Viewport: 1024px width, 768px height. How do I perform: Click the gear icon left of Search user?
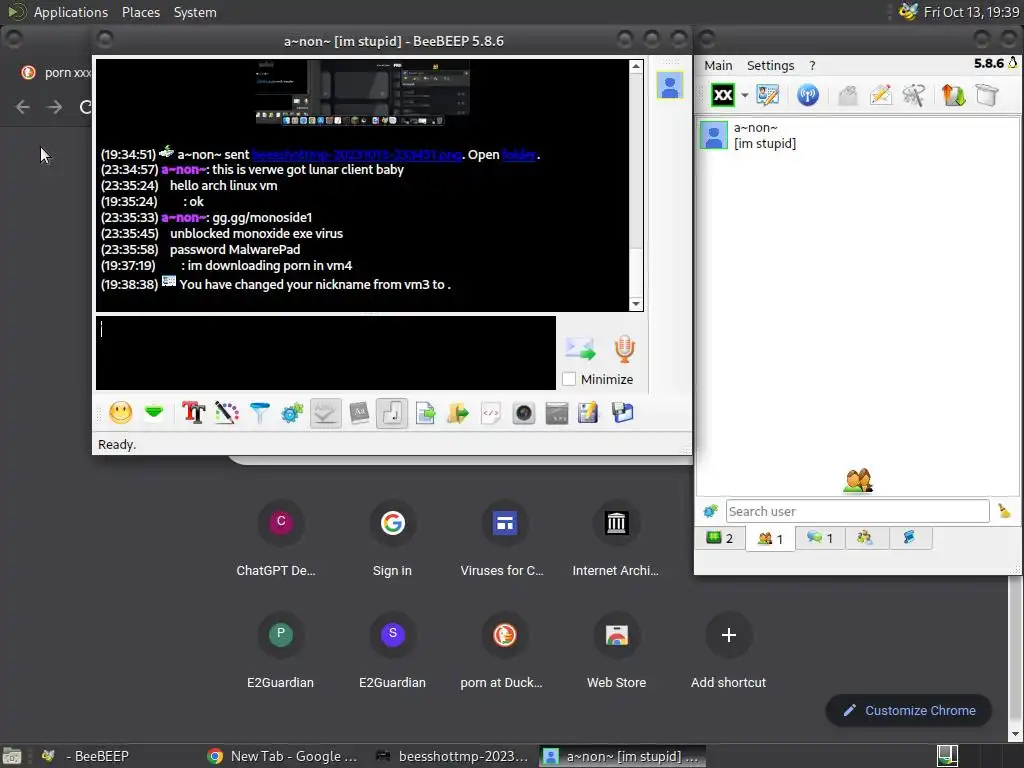tap(711, 511)
